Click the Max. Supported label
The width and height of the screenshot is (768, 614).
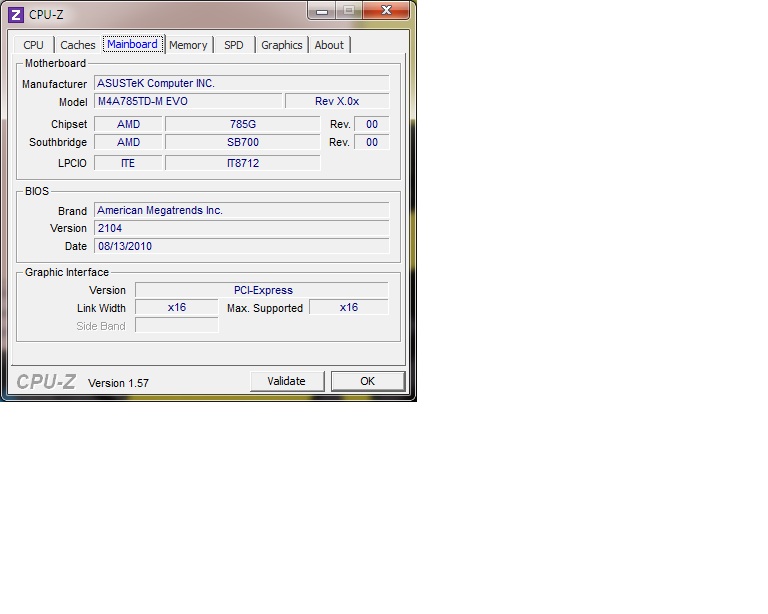(264, 308)
